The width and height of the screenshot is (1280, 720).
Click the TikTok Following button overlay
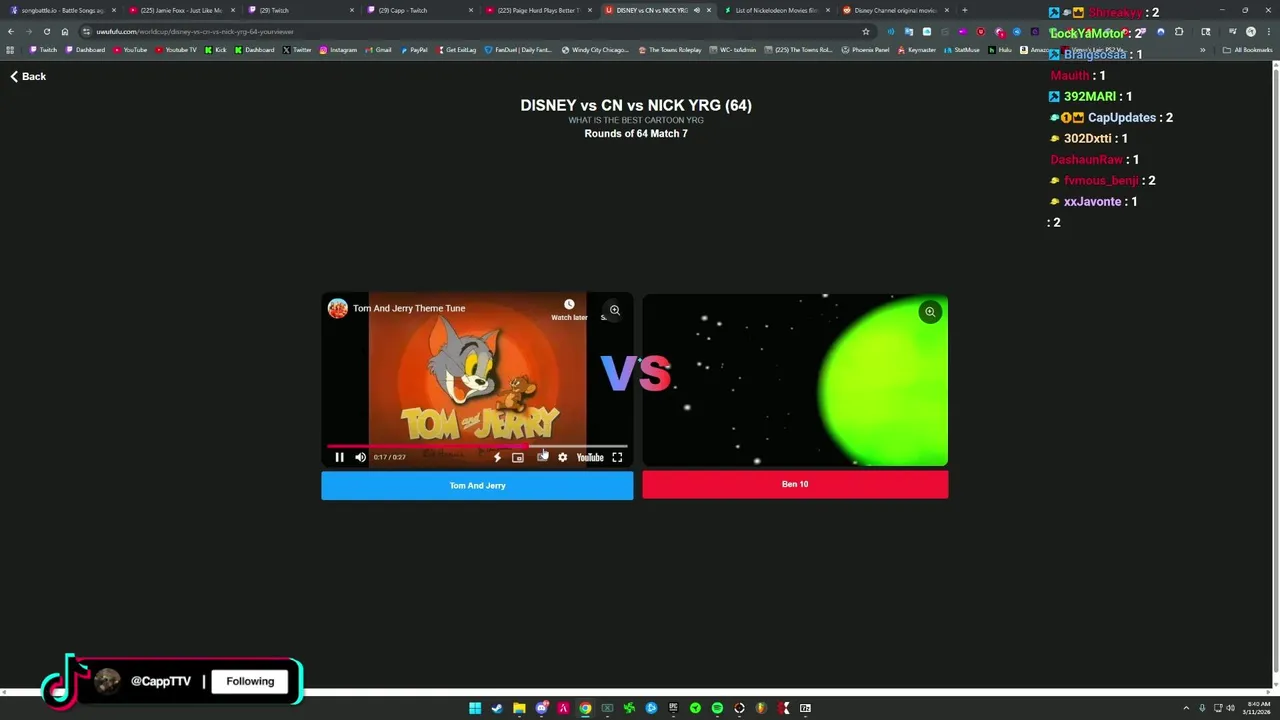click(x=250, y=681)
